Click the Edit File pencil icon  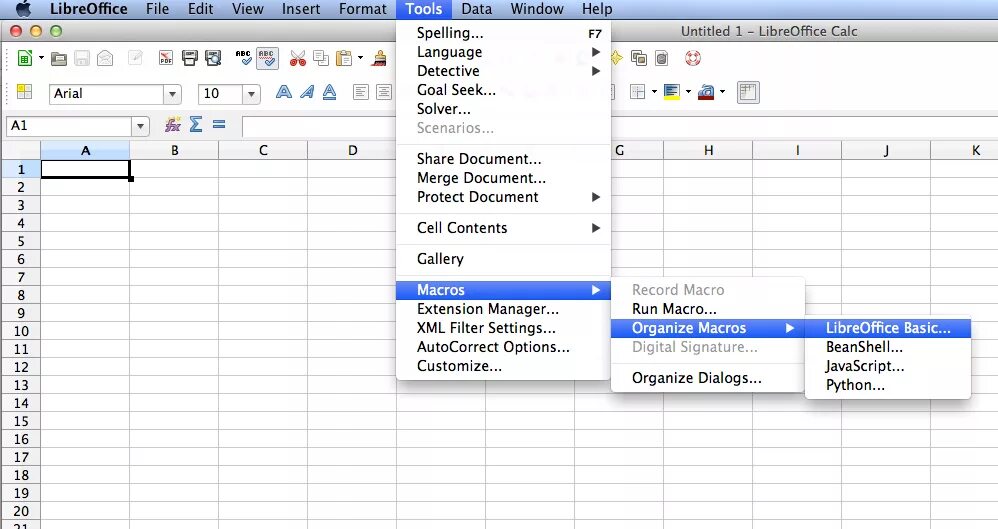[135, 58]
